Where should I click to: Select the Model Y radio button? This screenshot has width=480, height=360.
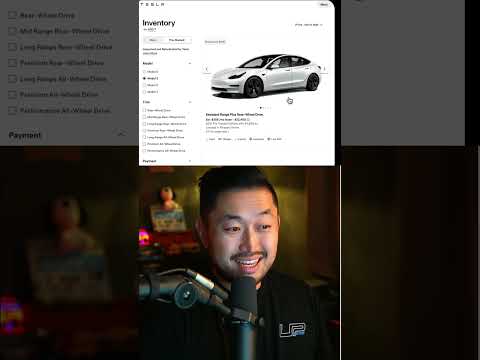click(x=144, y=92)
